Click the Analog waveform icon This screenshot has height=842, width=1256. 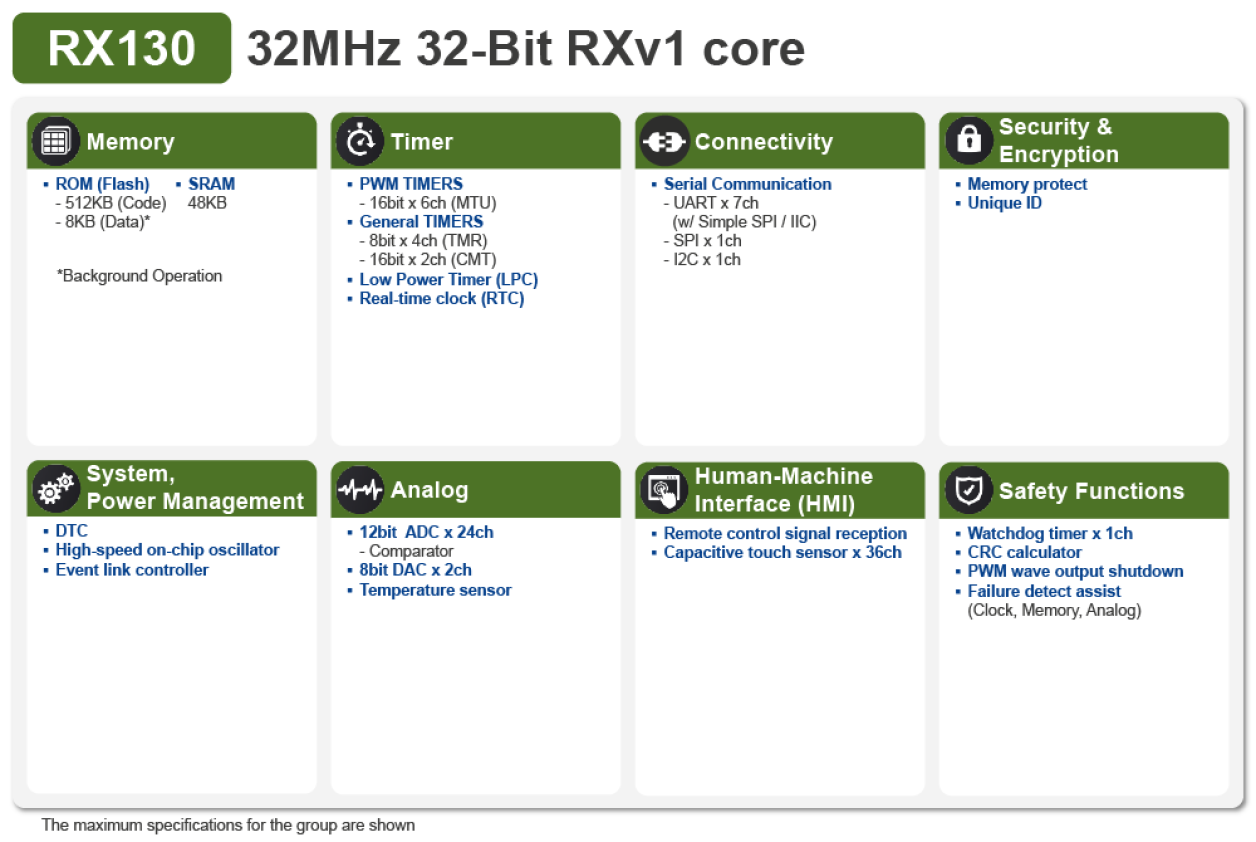[x=360, y=489]
